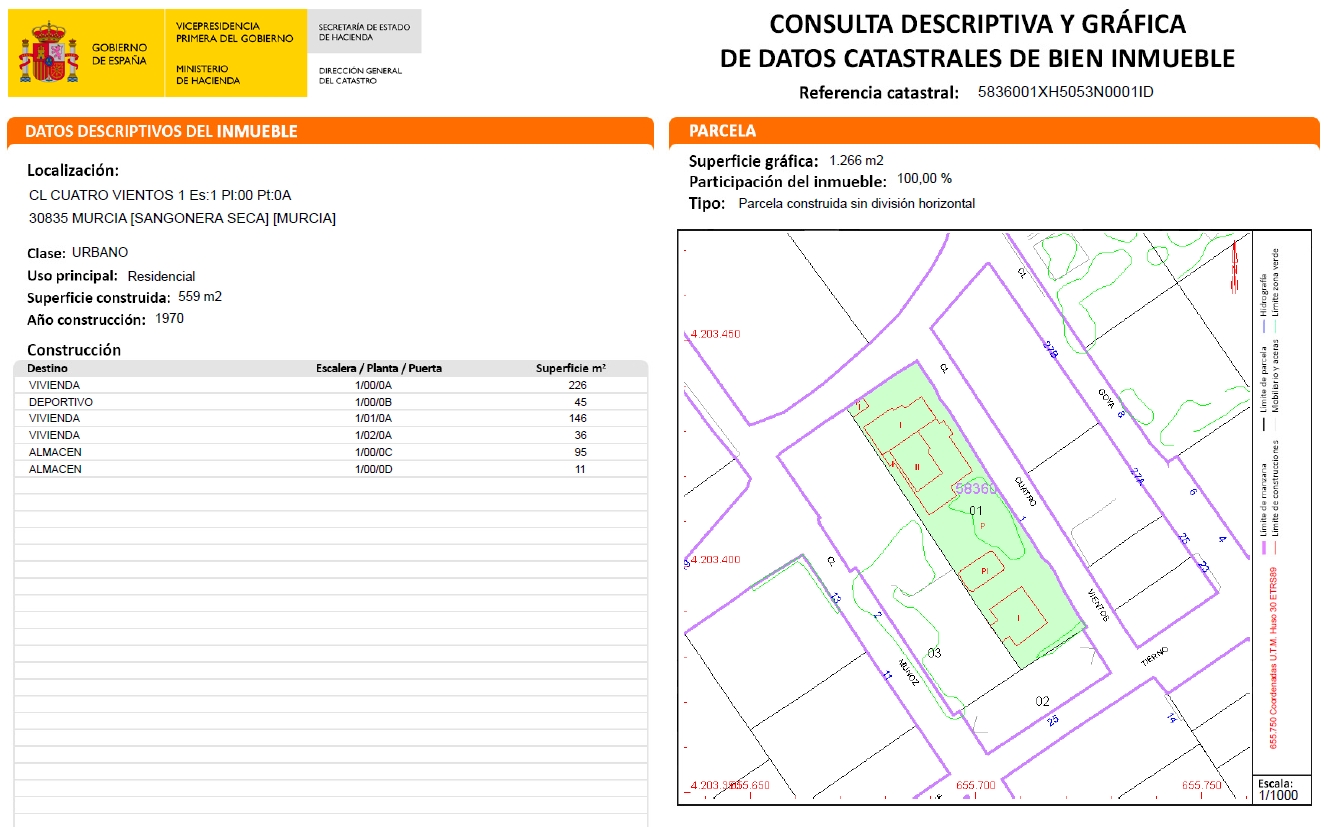Click the 'Localización:' label

(73, 170)
